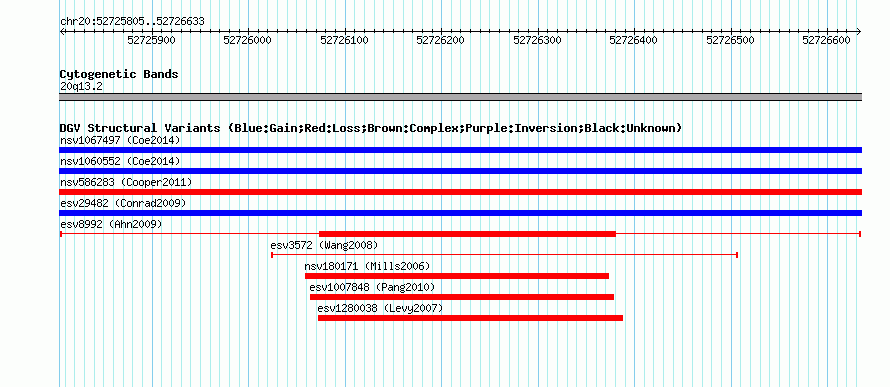Click the left arrowhead of the ruler
Screen dimensions: 890x387
62,31
